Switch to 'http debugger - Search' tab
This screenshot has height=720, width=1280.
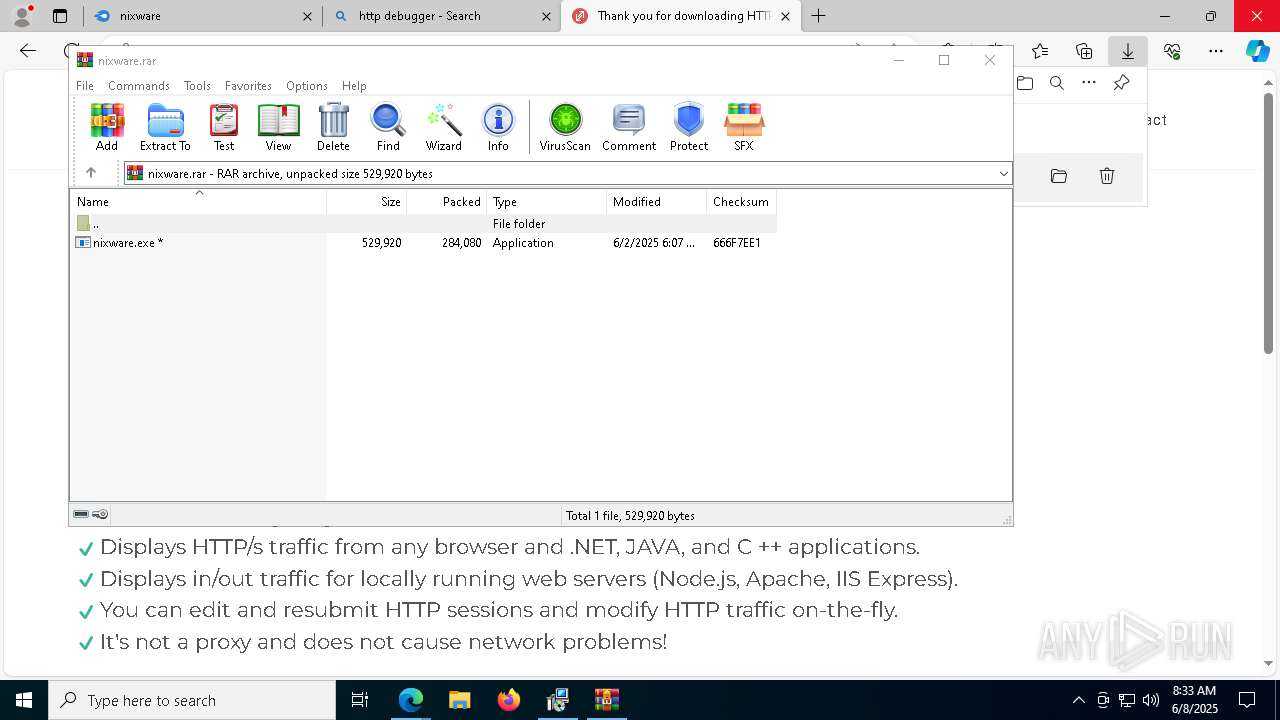(441, 16)
